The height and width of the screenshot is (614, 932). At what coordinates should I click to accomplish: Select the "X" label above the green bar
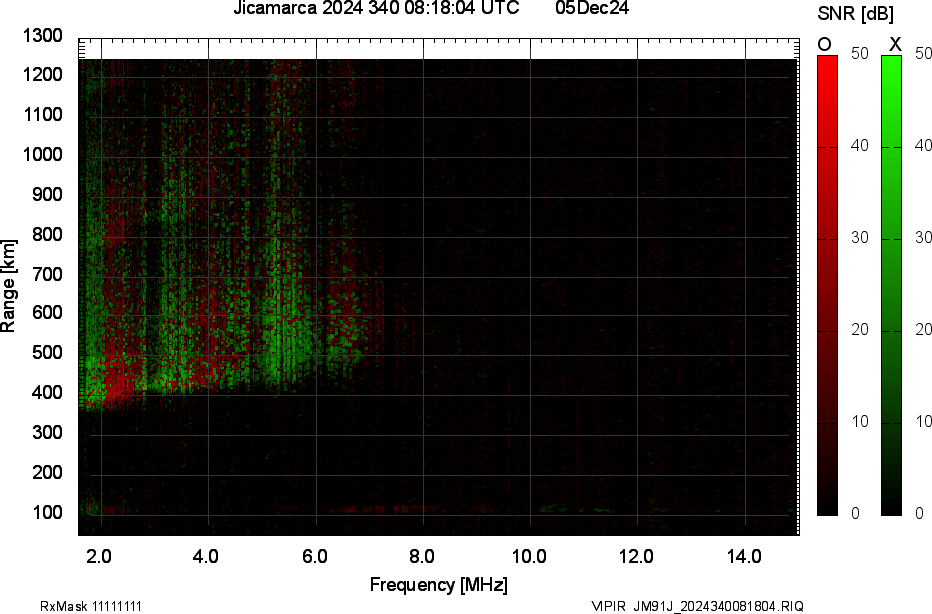click(895, 44)
